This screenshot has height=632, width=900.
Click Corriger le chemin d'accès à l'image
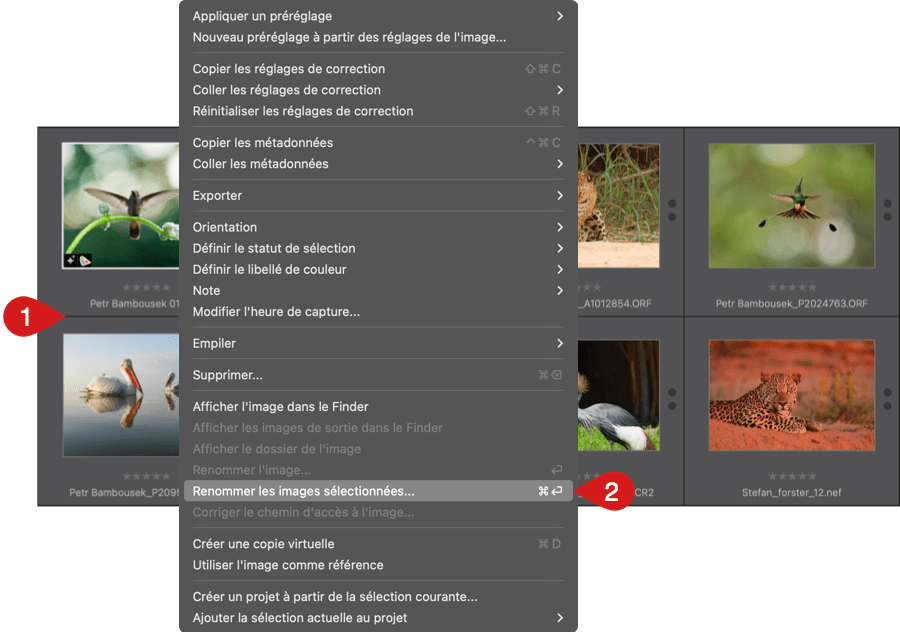click(x=378, y=513)
